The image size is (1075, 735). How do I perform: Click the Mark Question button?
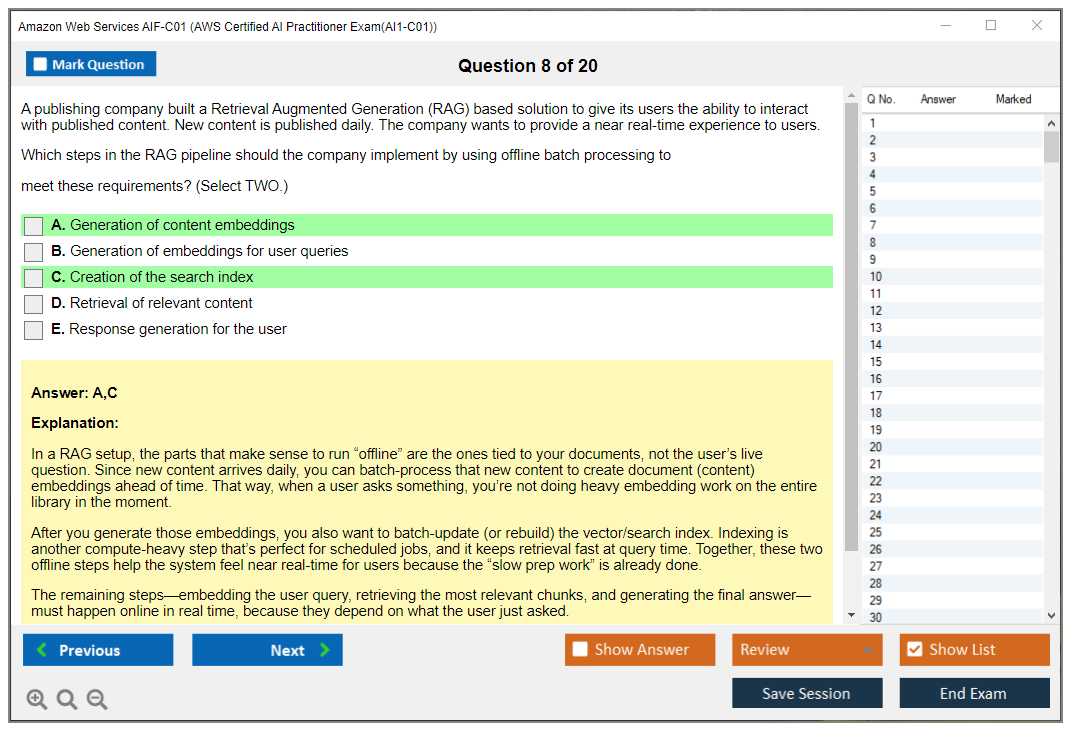click(x=91, y=63)
